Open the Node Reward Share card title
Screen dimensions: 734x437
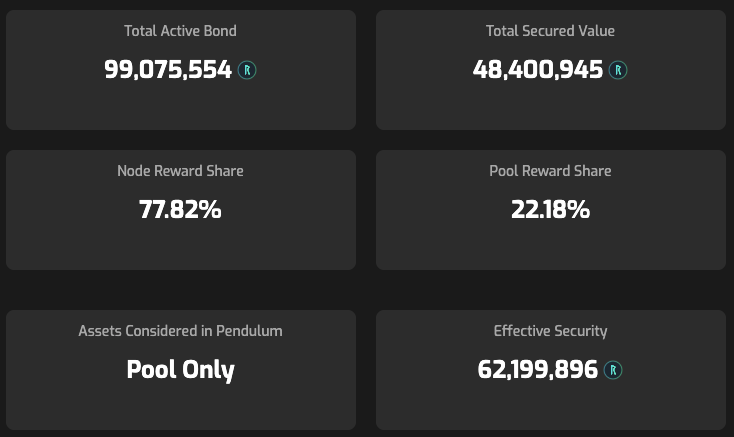[180, 171]
